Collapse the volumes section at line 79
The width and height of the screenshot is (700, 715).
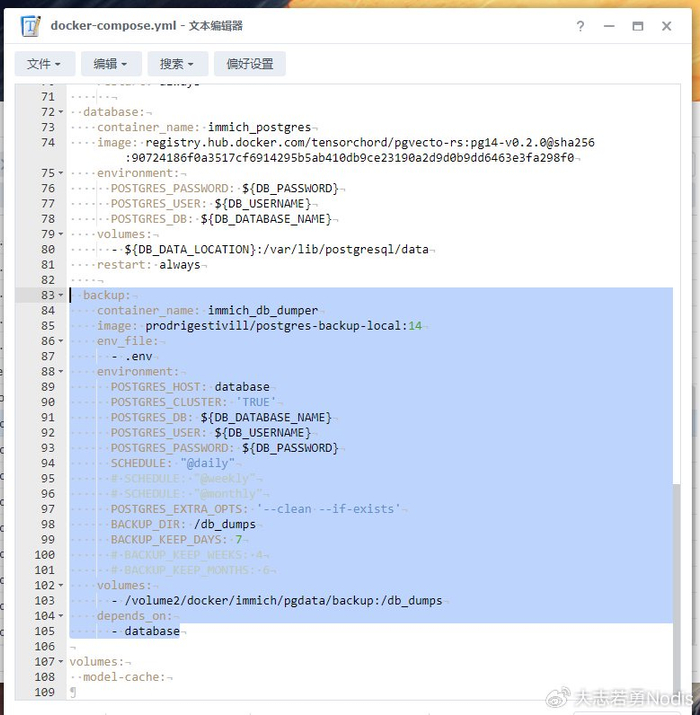click(61, 235)
